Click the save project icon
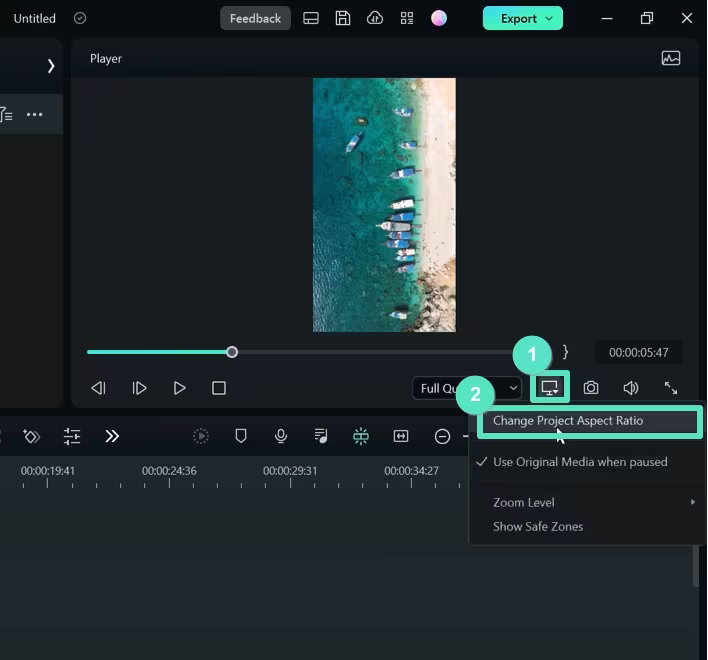The image size is (708, 660). click(x=343, y=18)
